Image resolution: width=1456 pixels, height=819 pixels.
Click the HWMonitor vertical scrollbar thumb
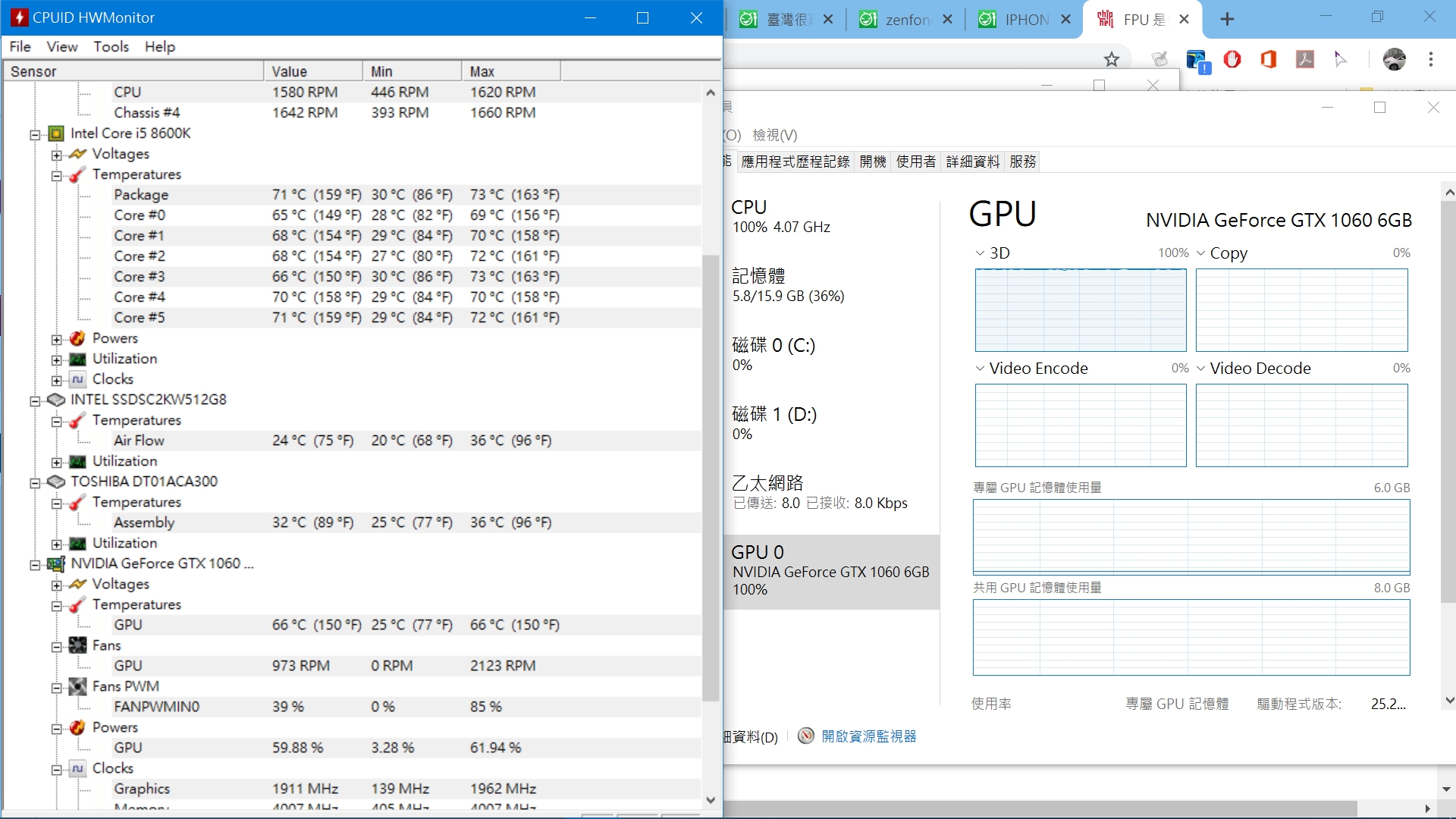pos(710,478)
